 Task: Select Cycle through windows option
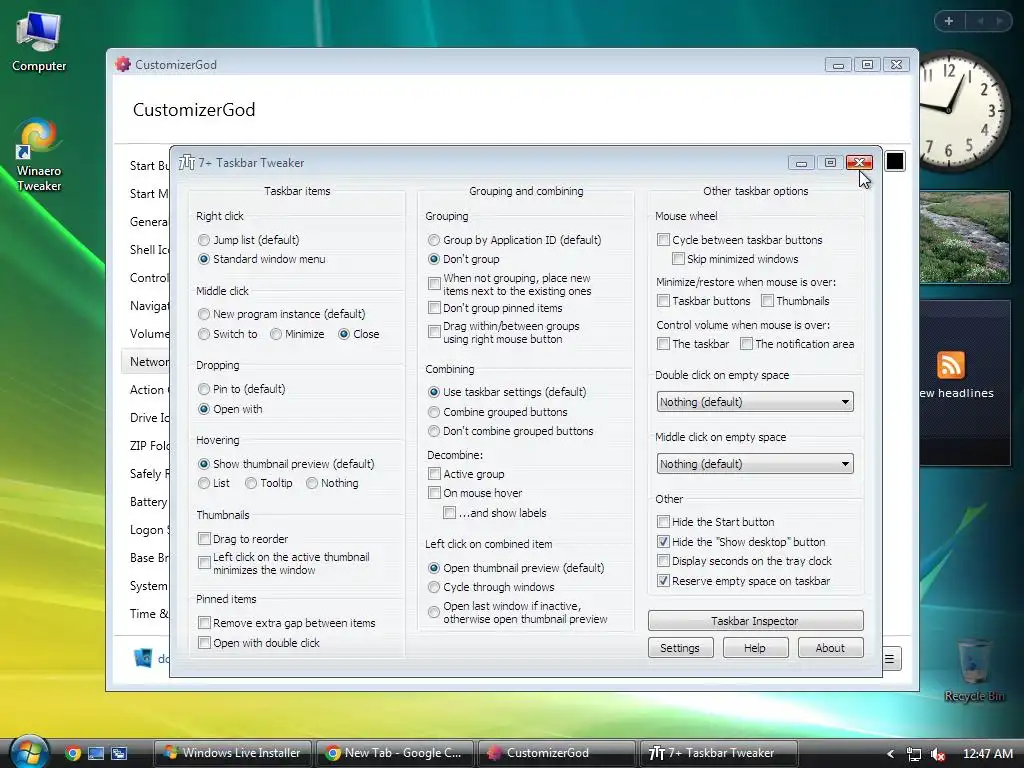tap(491, 587)
